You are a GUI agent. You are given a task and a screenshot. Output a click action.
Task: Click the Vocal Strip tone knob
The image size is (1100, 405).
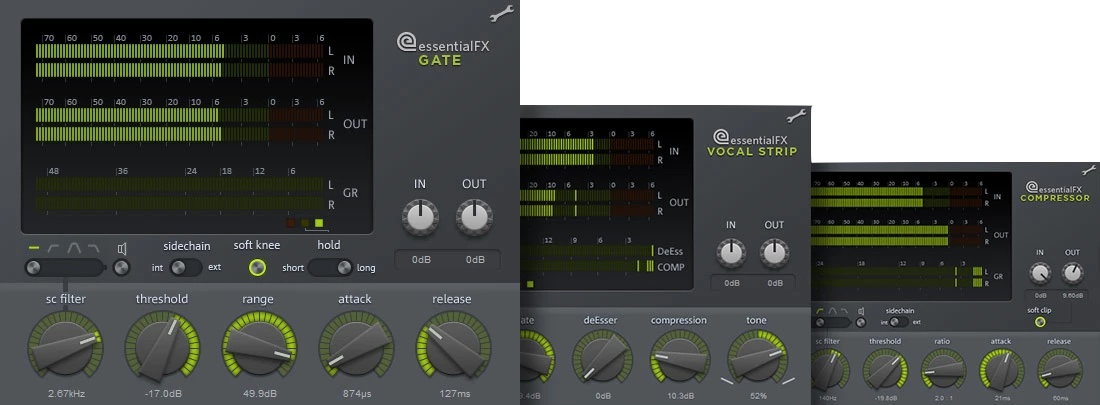[757, 359]
